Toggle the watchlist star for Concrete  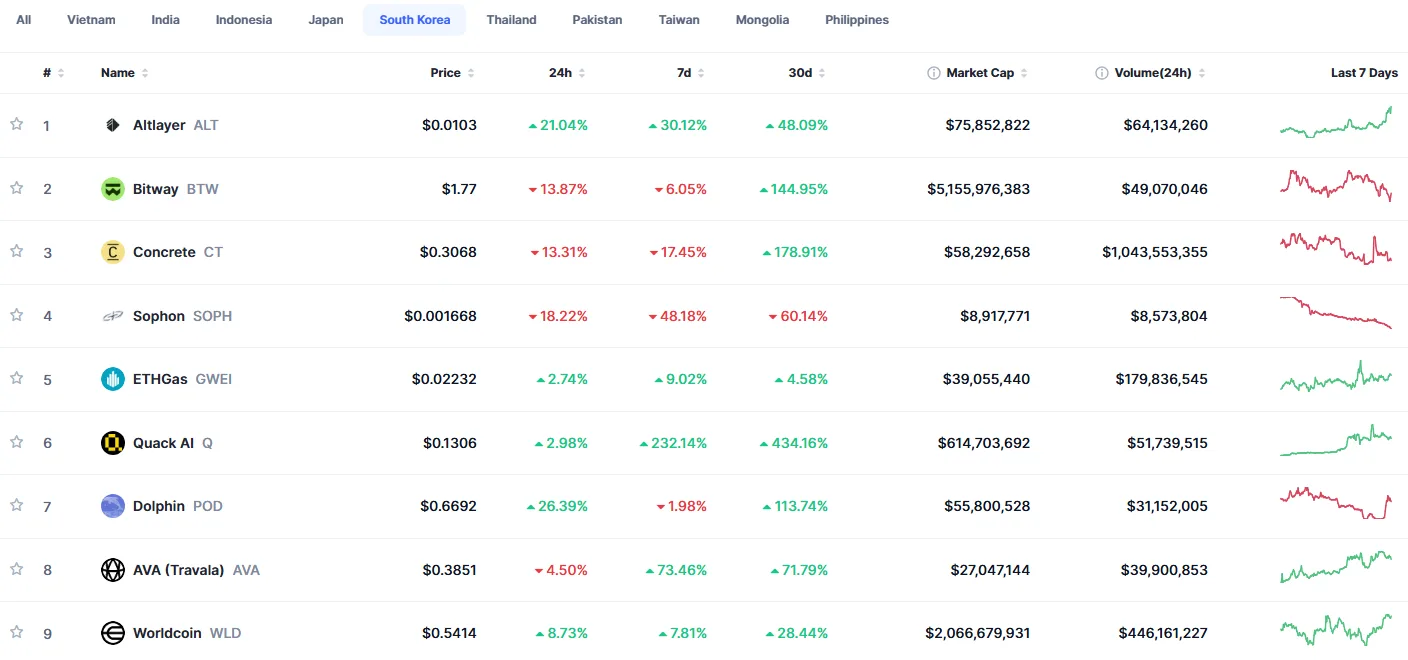16,251
